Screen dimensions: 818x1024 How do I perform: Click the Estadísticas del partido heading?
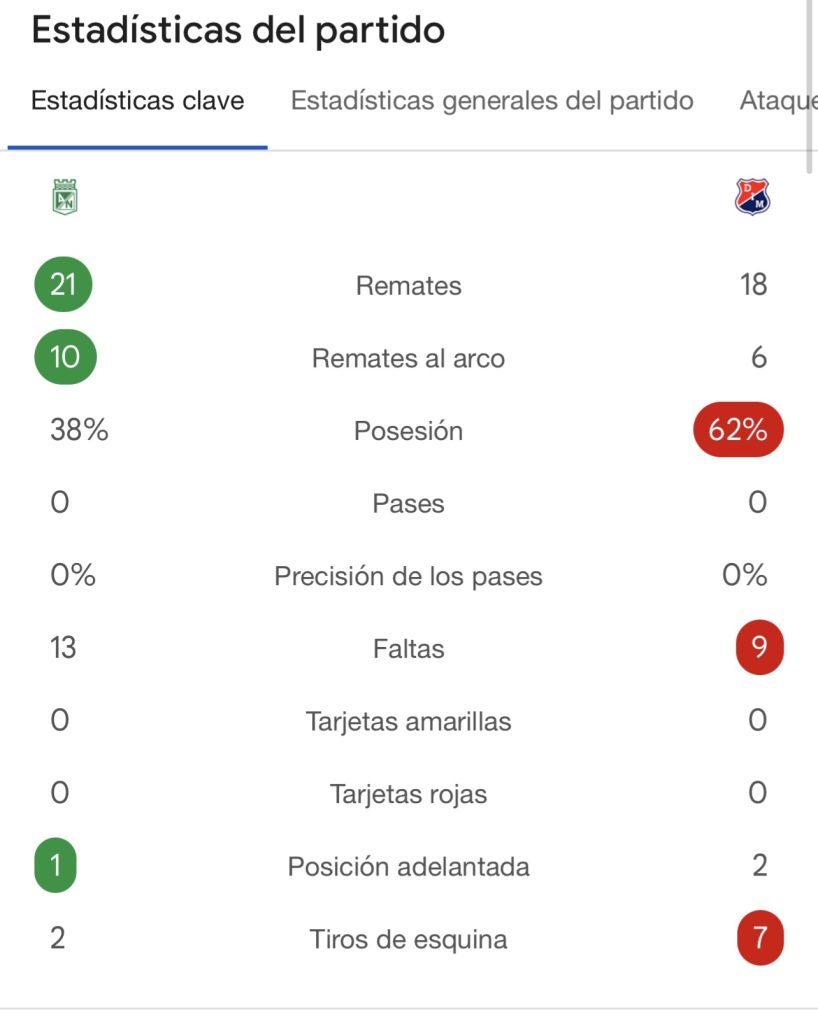pyautogui.click(x=238, y=30)
